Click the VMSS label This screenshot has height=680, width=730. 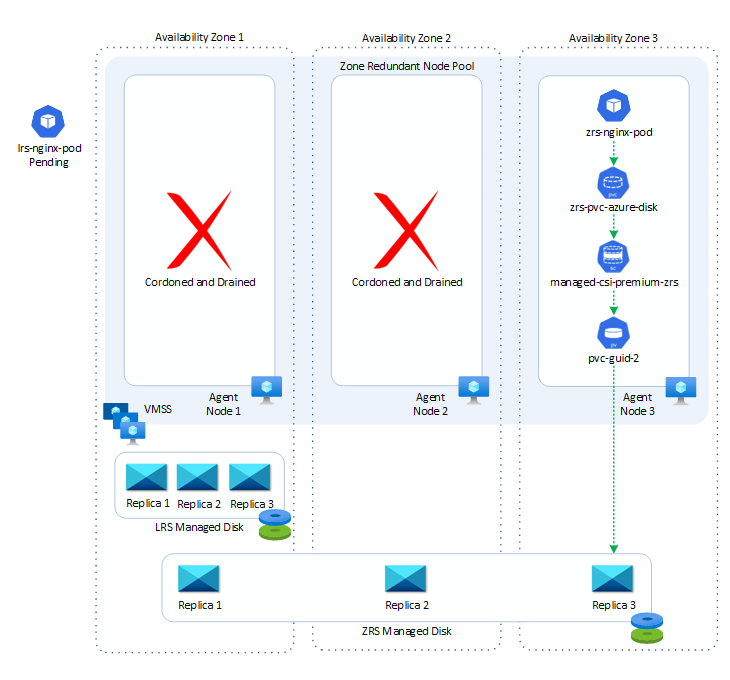[x=158, y=409]
